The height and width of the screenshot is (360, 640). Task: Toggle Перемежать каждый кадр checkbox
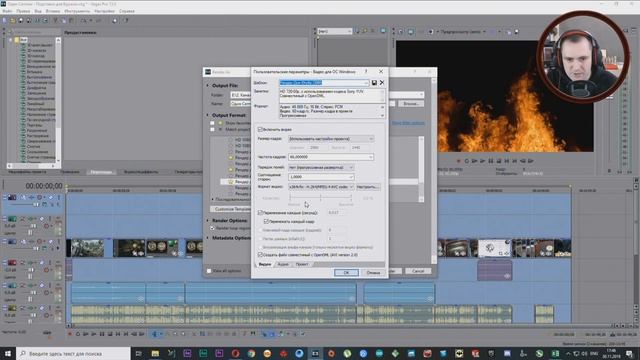[266, 221]
